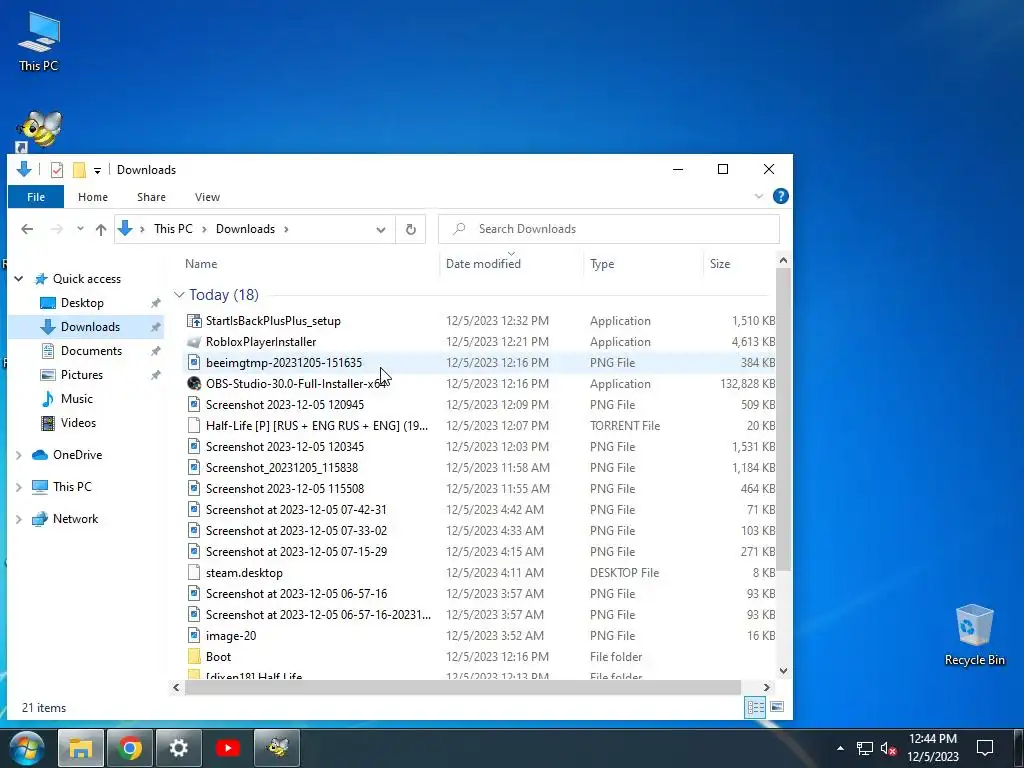Open the Start menu orb

pos(27,748)
